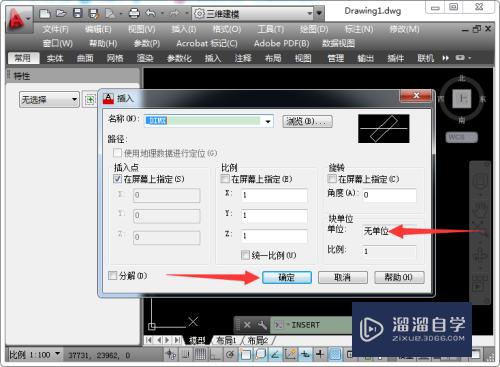
Task: Click the Save floppy disk icon
Action: (x=77, y=13)
